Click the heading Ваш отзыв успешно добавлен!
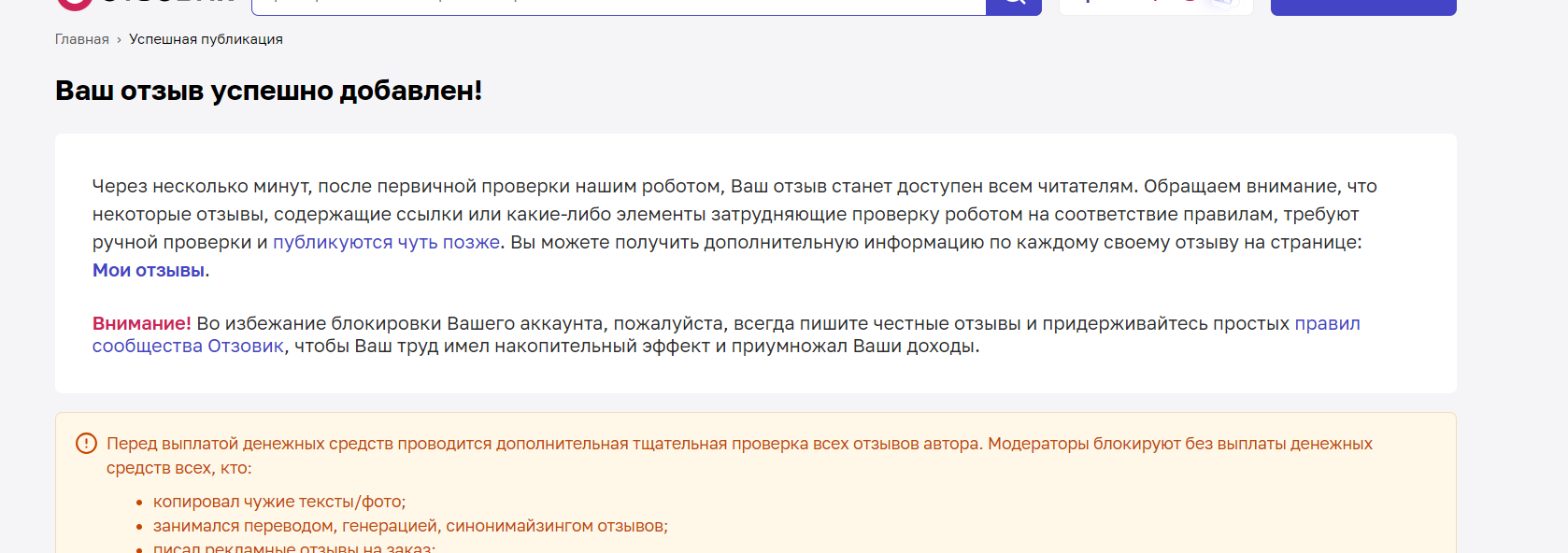The image size is (1568, 553). pos(269,91)
